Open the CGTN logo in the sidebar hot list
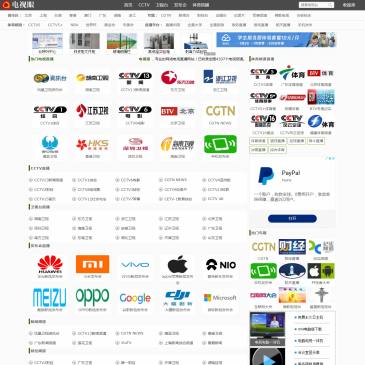The height and width of the screenshot is (365, 365). 263,247
